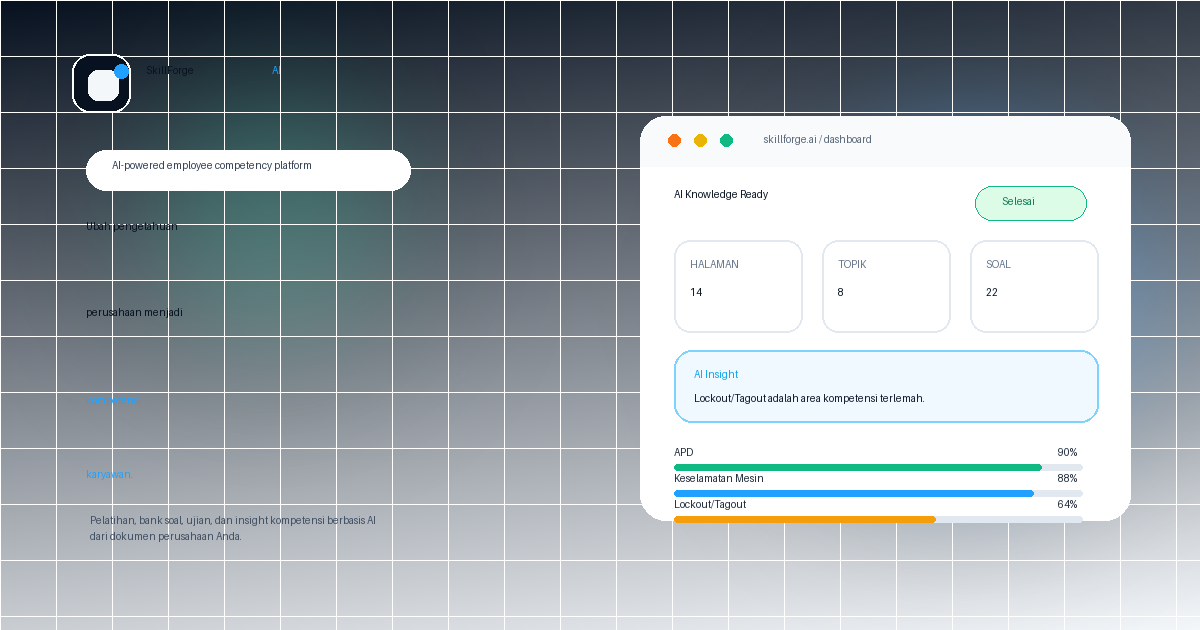This screenshot has width=1200, height=630.
Task: Click the SkillForge logo icon
Action: 101,83
